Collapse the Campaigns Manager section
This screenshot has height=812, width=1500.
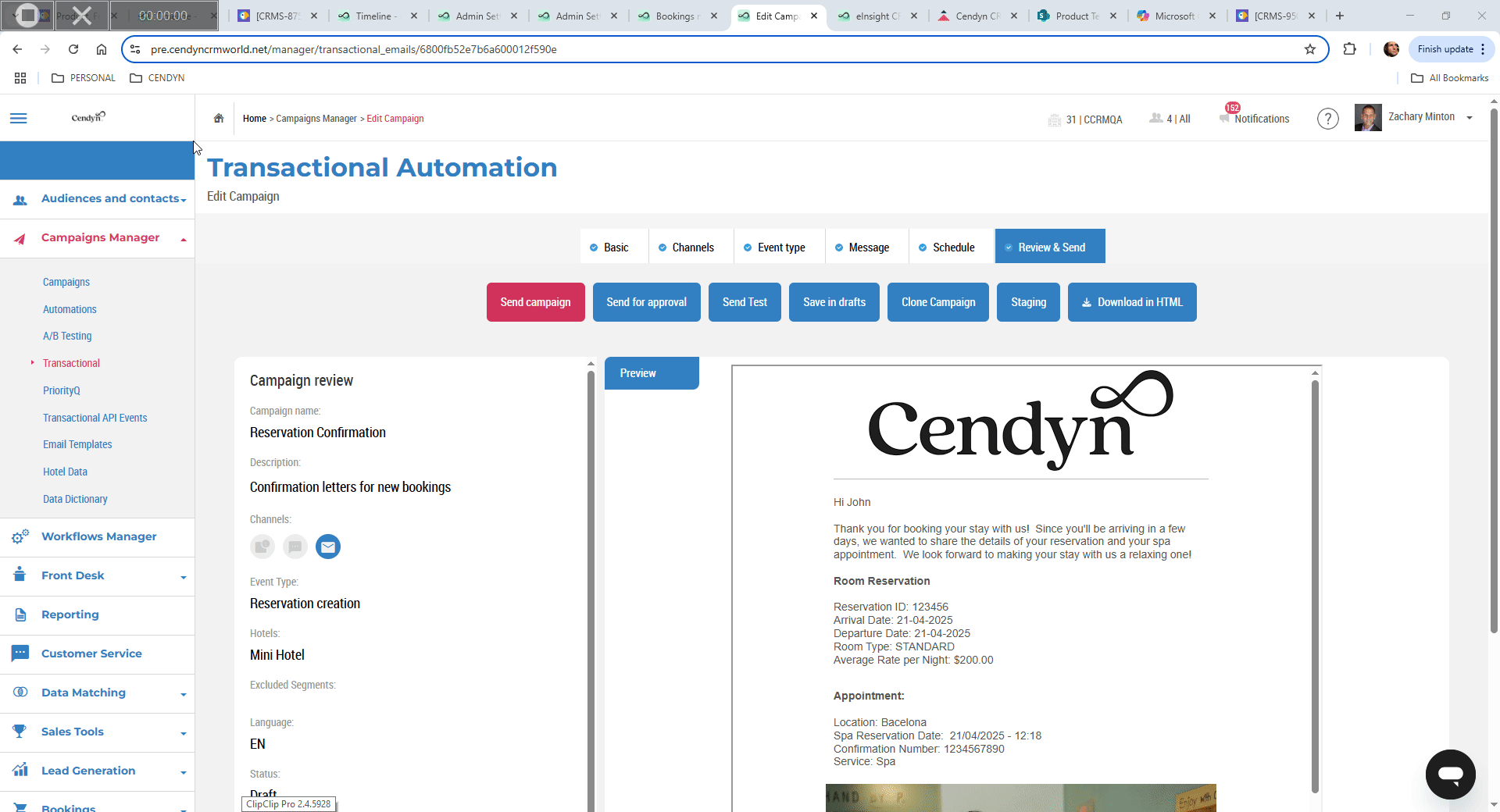coord(184,240)
